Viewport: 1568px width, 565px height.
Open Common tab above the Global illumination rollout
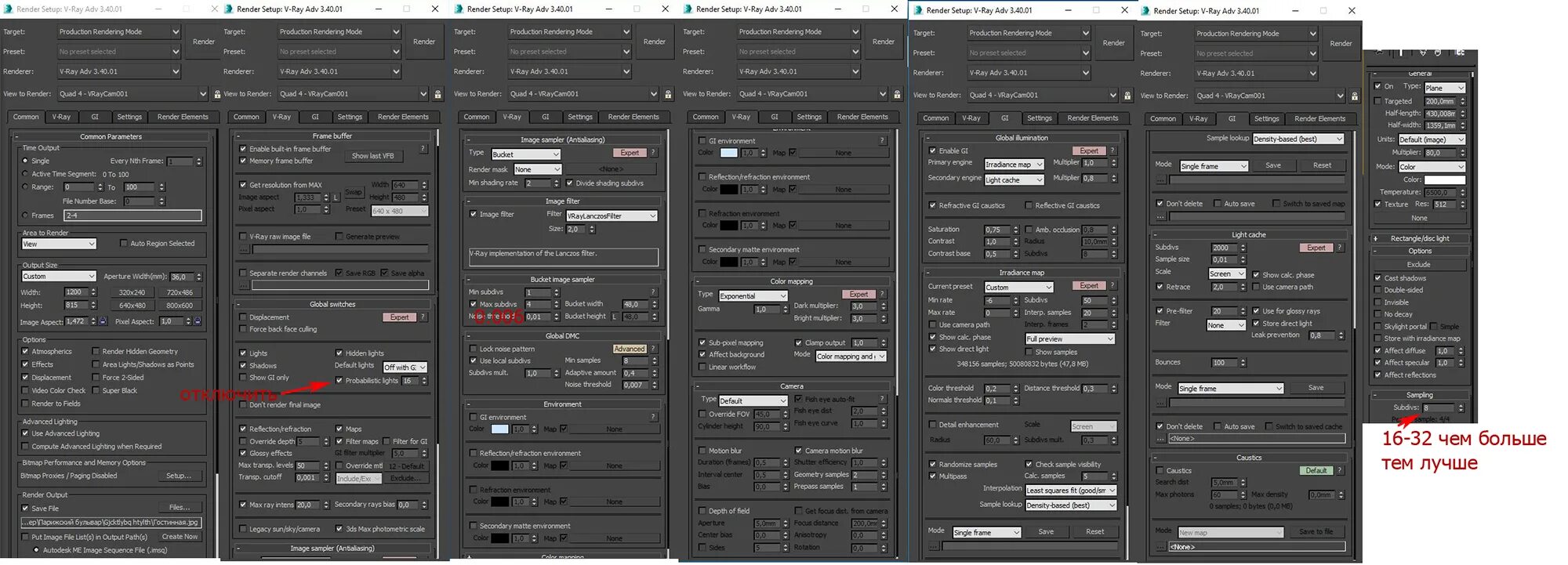point(935,118)
